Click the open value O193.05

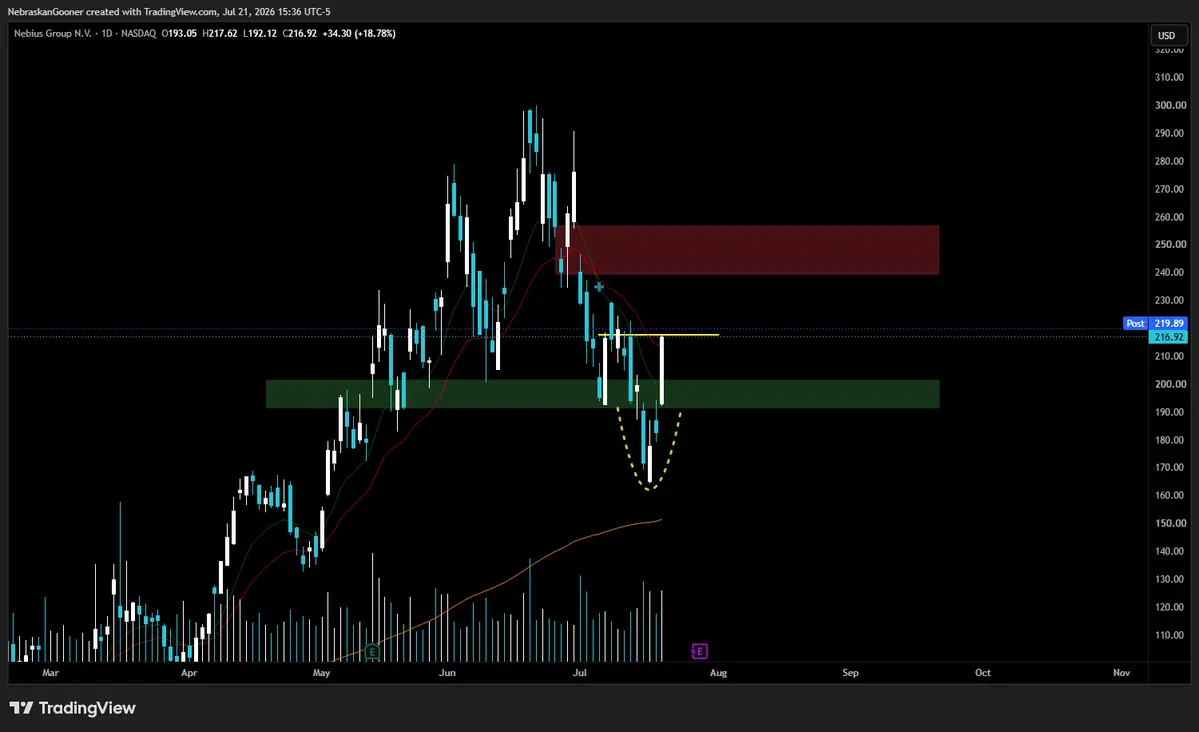179,34
